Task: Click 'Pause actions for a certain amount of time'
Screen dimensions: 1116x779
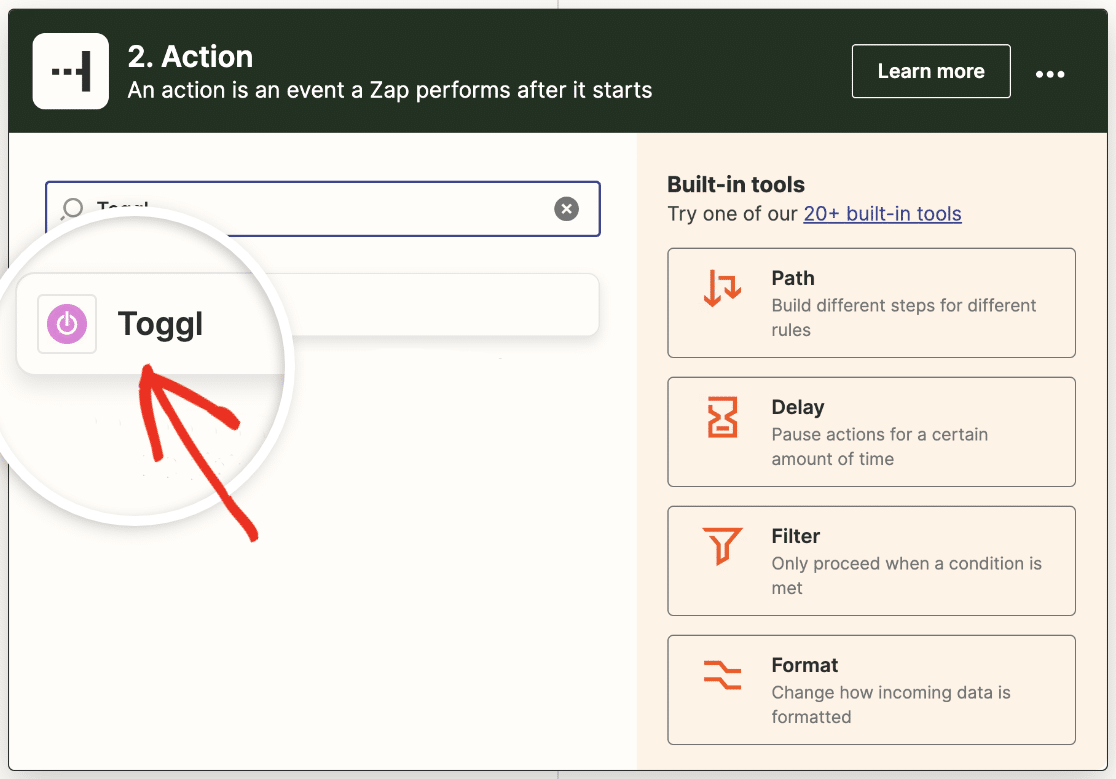Action: (x=880, y=447)
